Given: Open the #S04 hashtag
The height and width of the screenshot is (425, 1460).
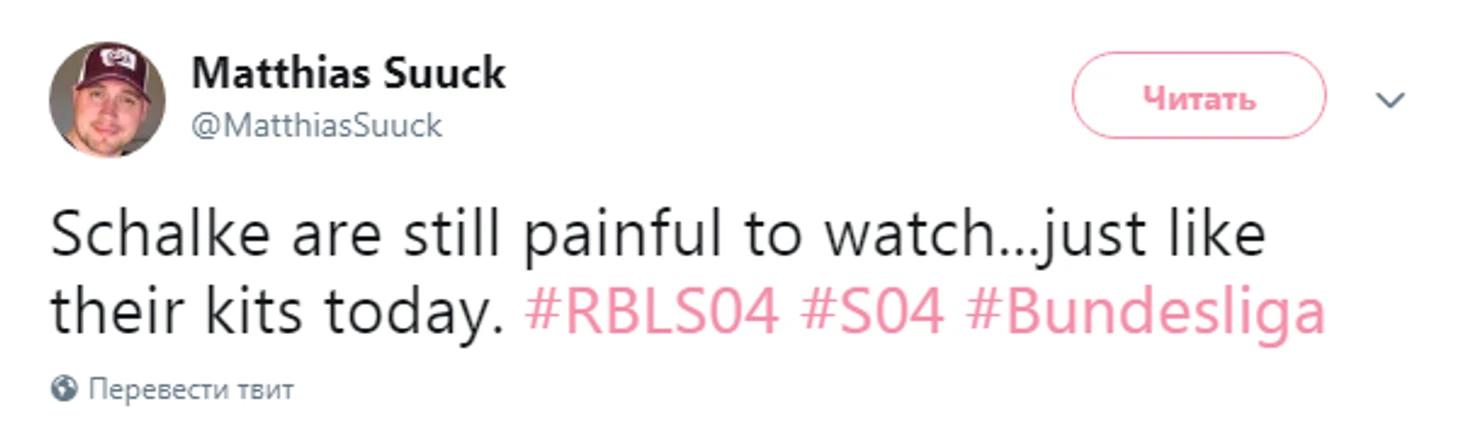Looking at the screenshot, I should (873, 313).
